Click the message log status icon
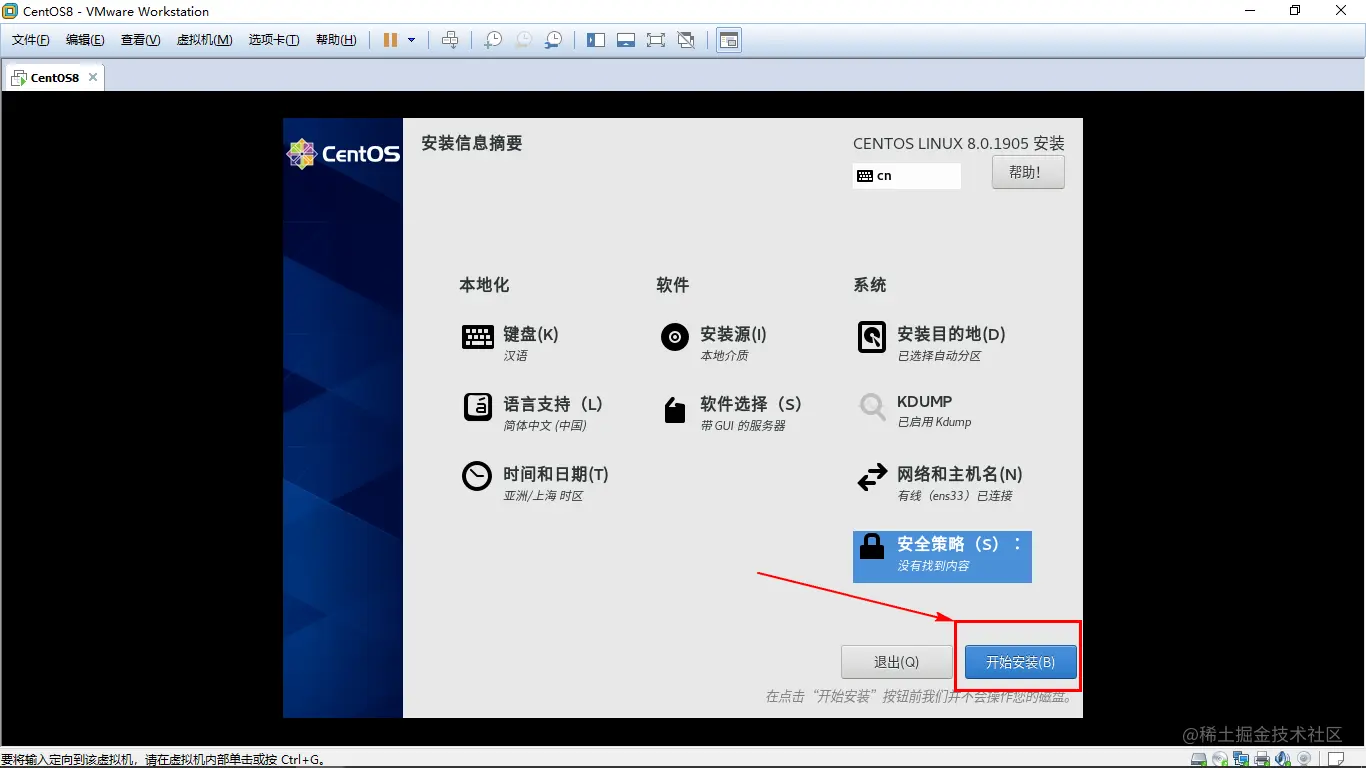1366x768 pixels. 1336,759
